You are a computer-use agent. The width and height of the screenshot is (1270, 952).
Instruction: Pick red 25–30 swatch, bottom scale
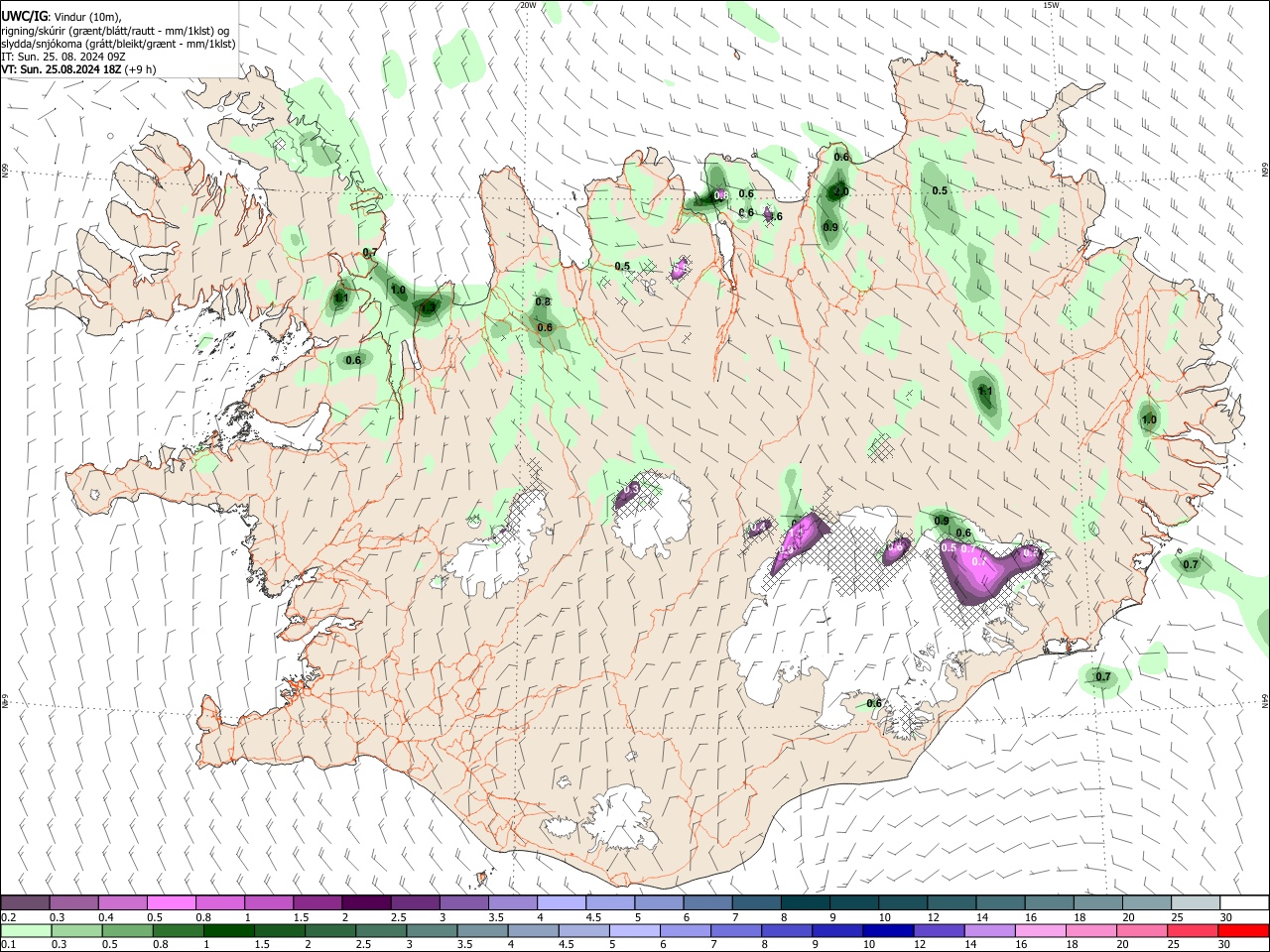(x=1192, y=930)
